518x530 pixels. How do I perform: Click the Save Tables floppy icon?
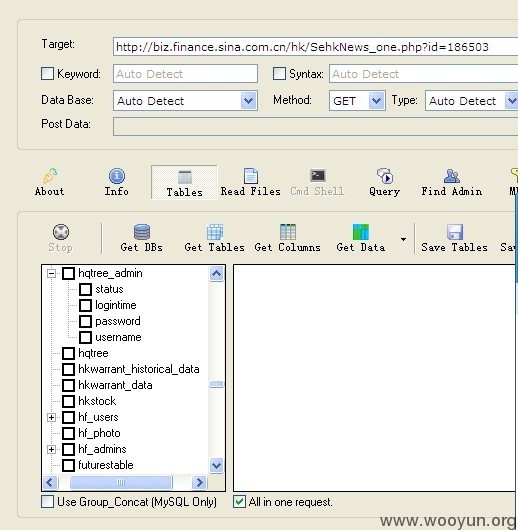point(455,232)
